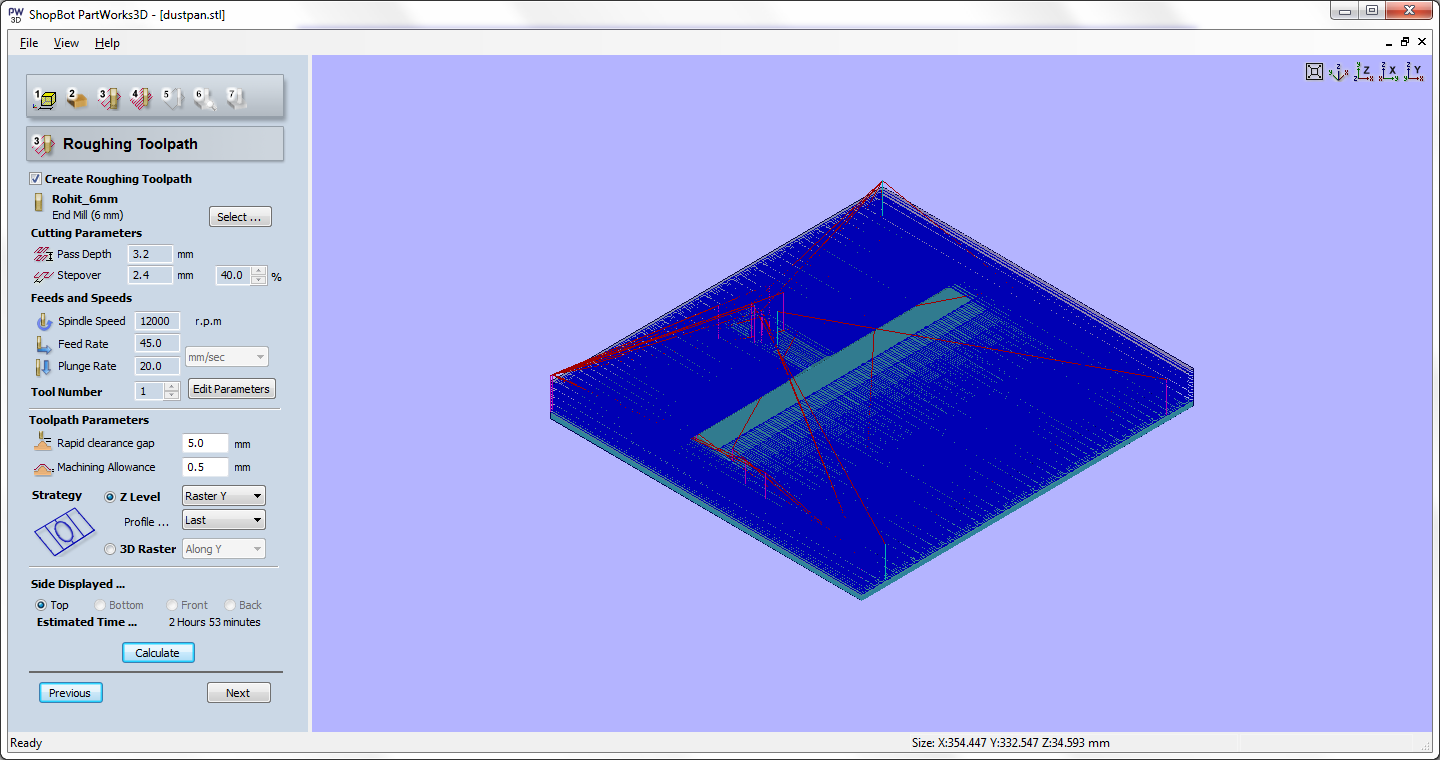The image size is (1440, 760).
Task: View model along the X axis
Action: point(1389,72)
